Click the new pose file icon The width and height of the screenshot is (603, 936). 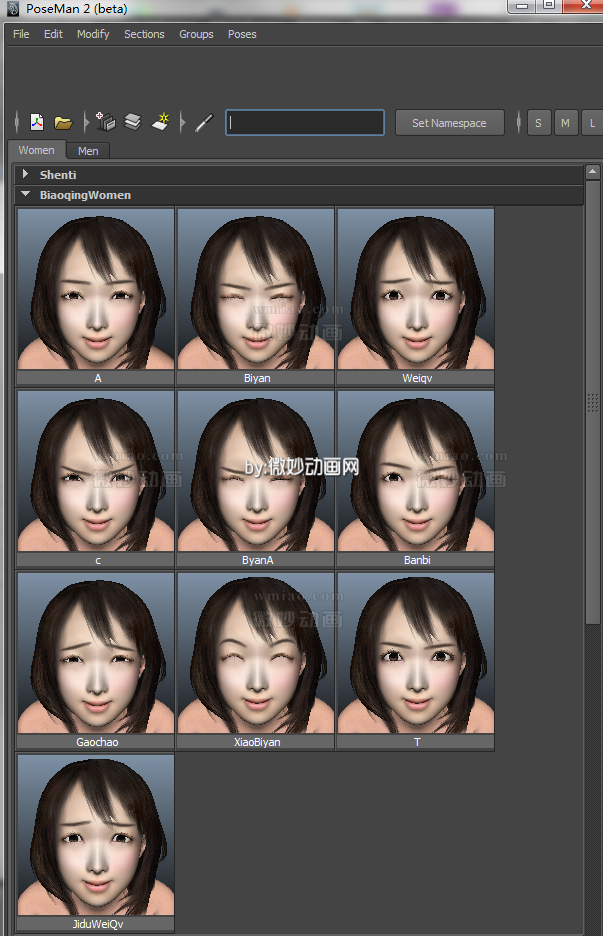point(37,123)
